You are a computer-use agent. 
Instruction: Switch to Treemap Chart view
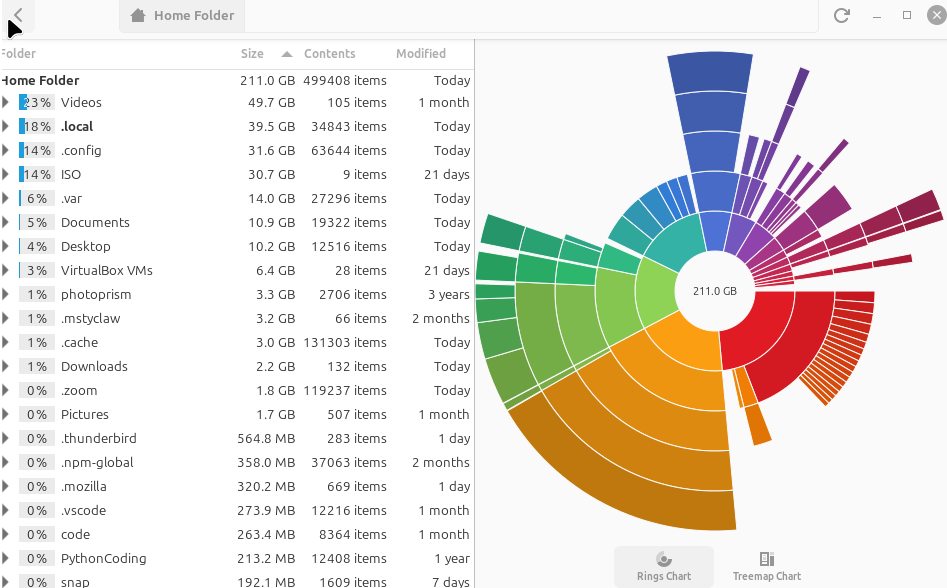[x=766, y=566]
